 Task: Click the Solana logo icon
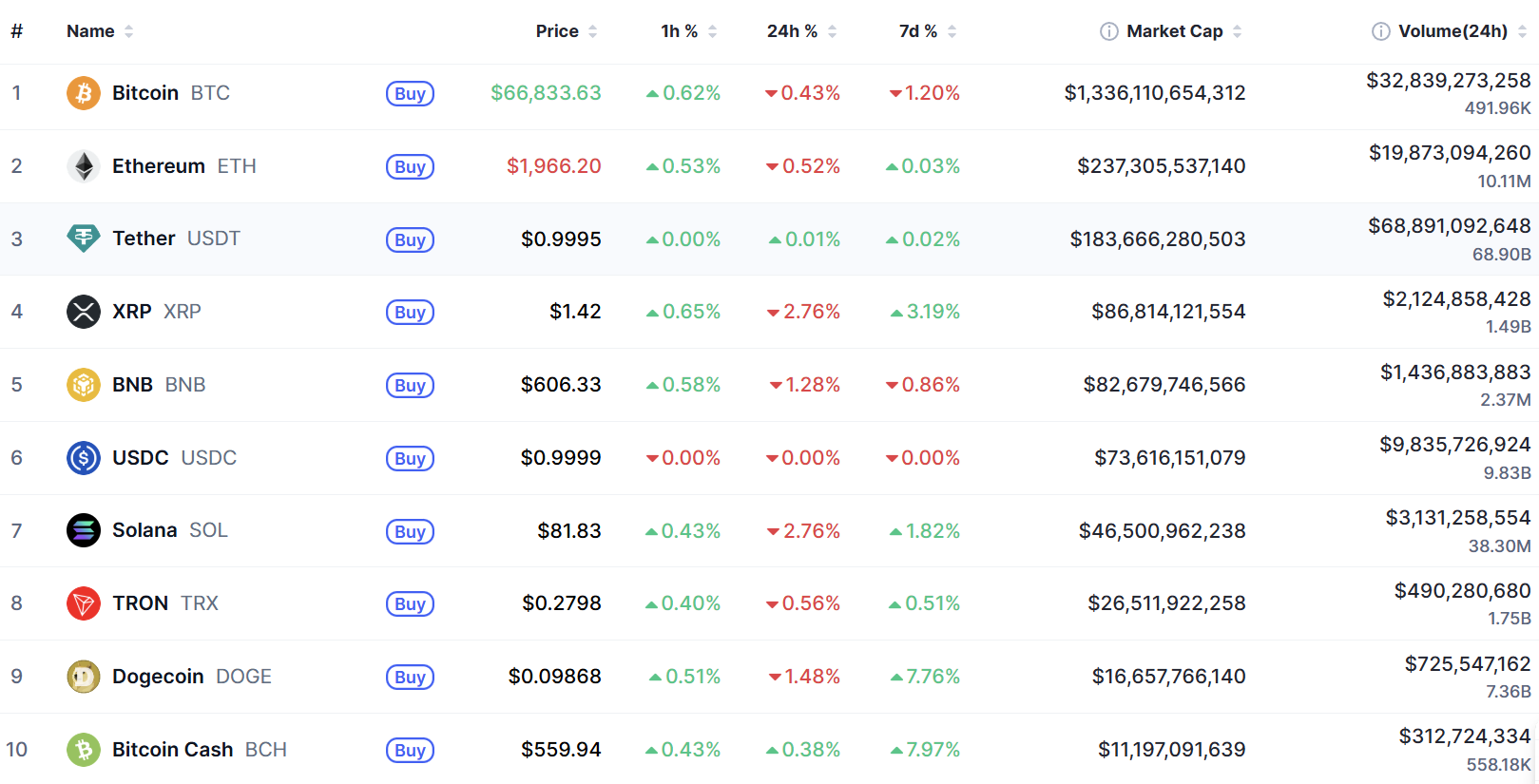click(84, 530)
